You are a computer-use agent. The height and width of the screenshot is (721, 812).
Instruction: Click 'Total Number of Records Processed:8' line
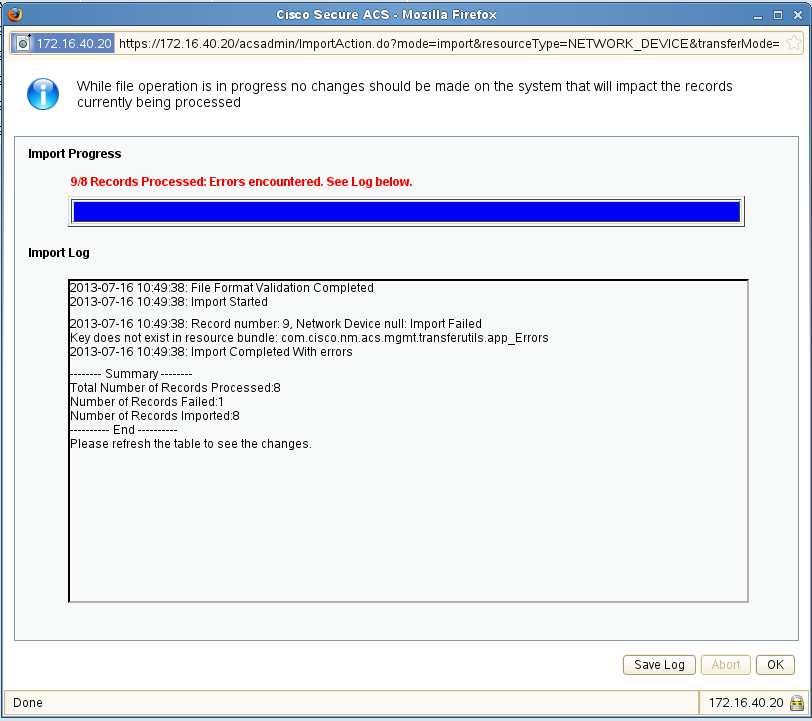pyautogui.click(x=175, y=388)
